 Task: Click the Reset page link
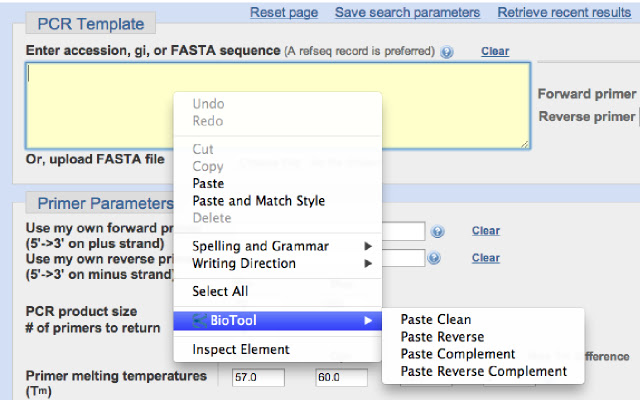pyautogui.click(x=284, y=13)
